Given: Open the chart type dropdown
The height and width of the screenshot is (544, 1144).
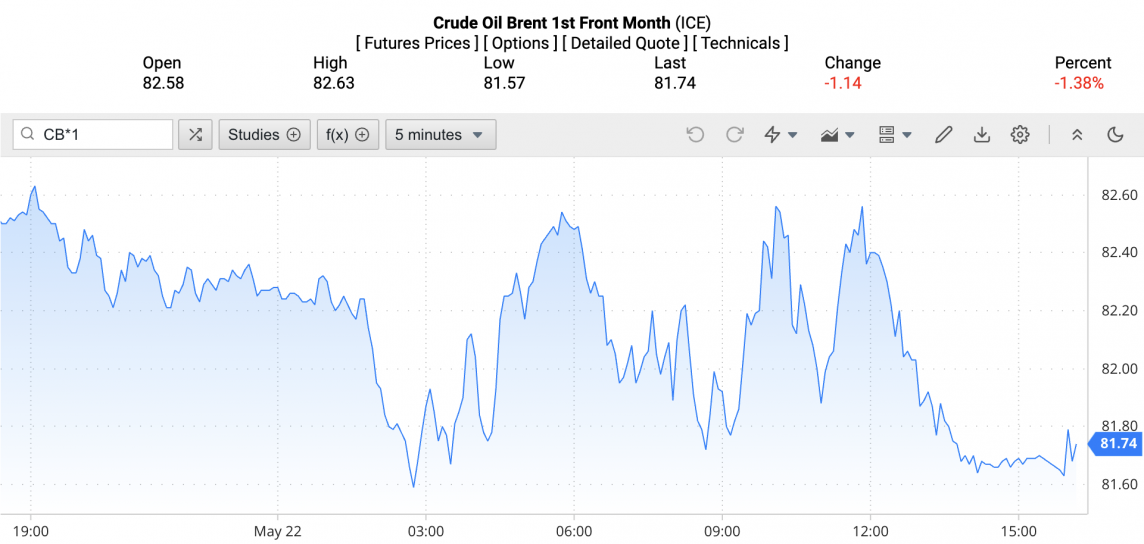Looking at the screenshot, I should [x=837, y=135].
